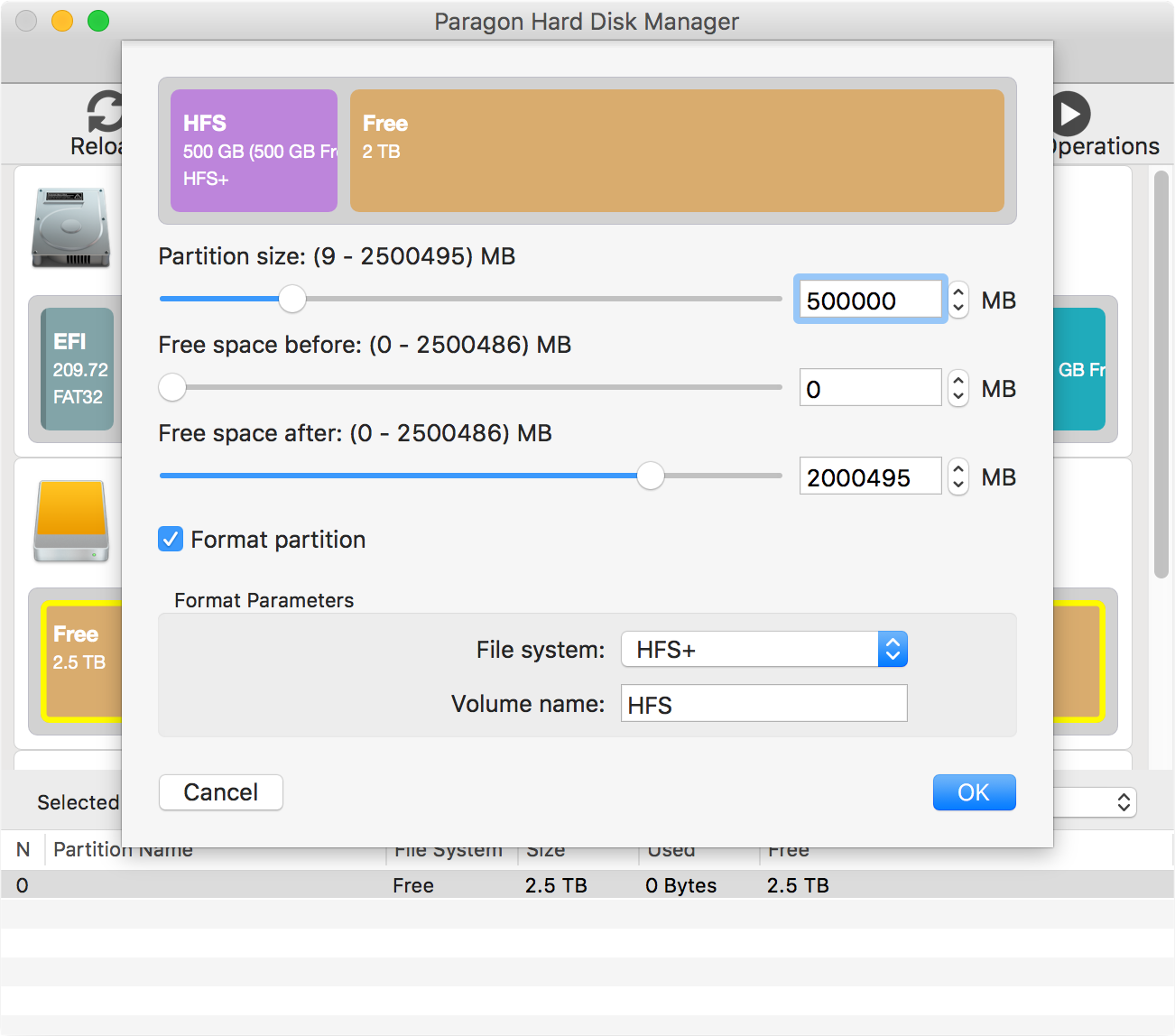Screen dimensions: 1175x1036
Task: Select the EFI FAT32 partition block
Action: click(79, 369)
